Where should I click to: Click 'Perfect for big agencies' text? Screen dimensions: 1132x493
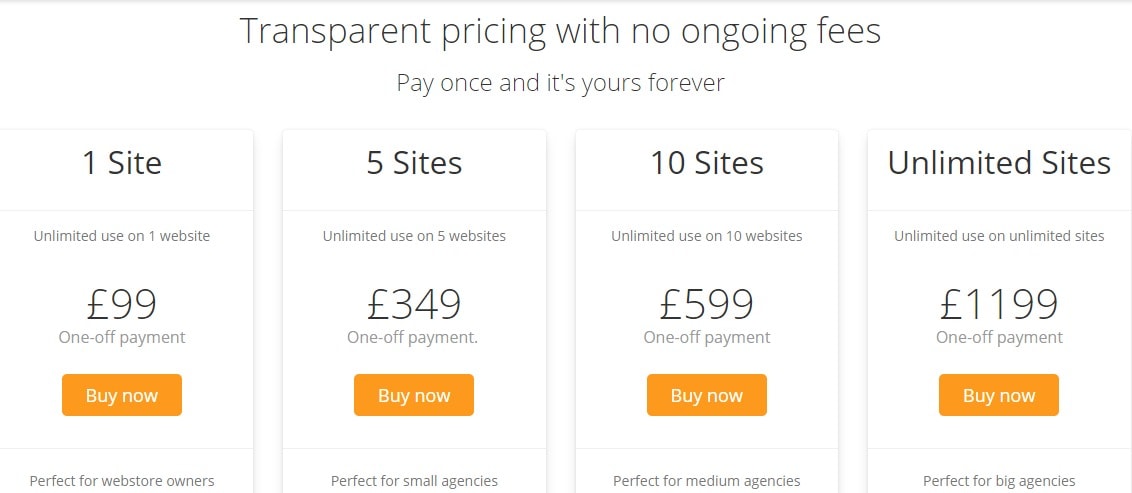[x=999, y=481]
